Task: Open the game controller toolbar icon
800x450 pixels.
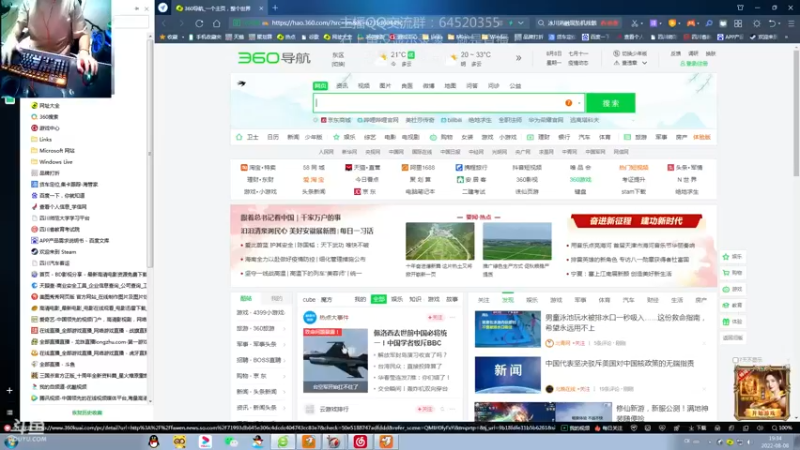Action: pos(690,23)
